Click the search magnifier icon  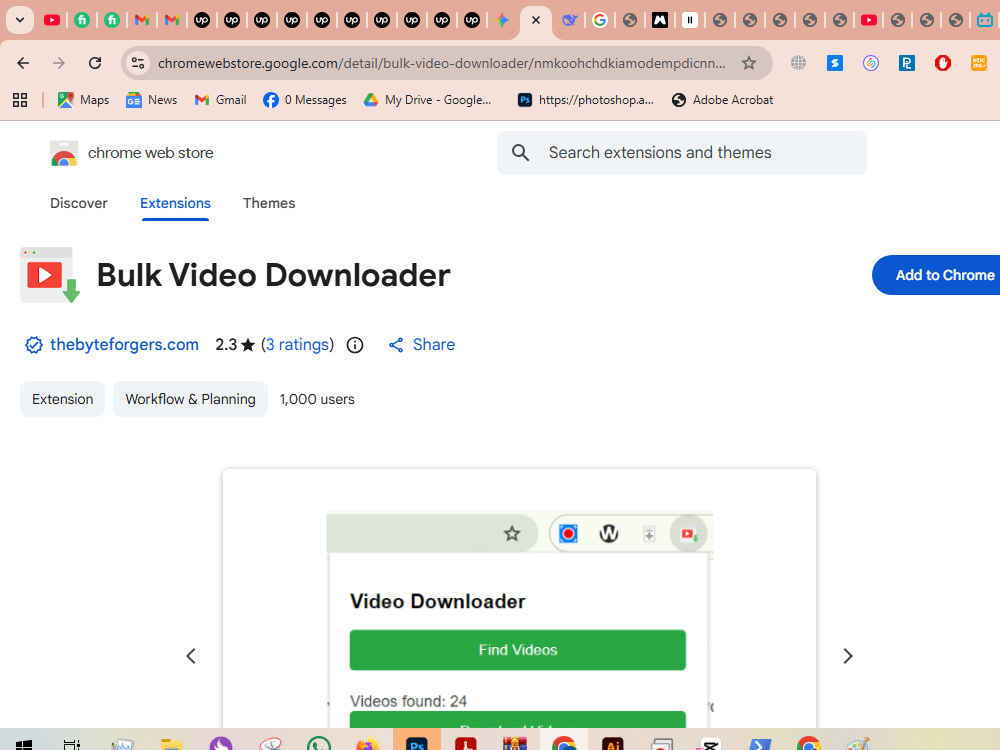(x=520, y=153)
